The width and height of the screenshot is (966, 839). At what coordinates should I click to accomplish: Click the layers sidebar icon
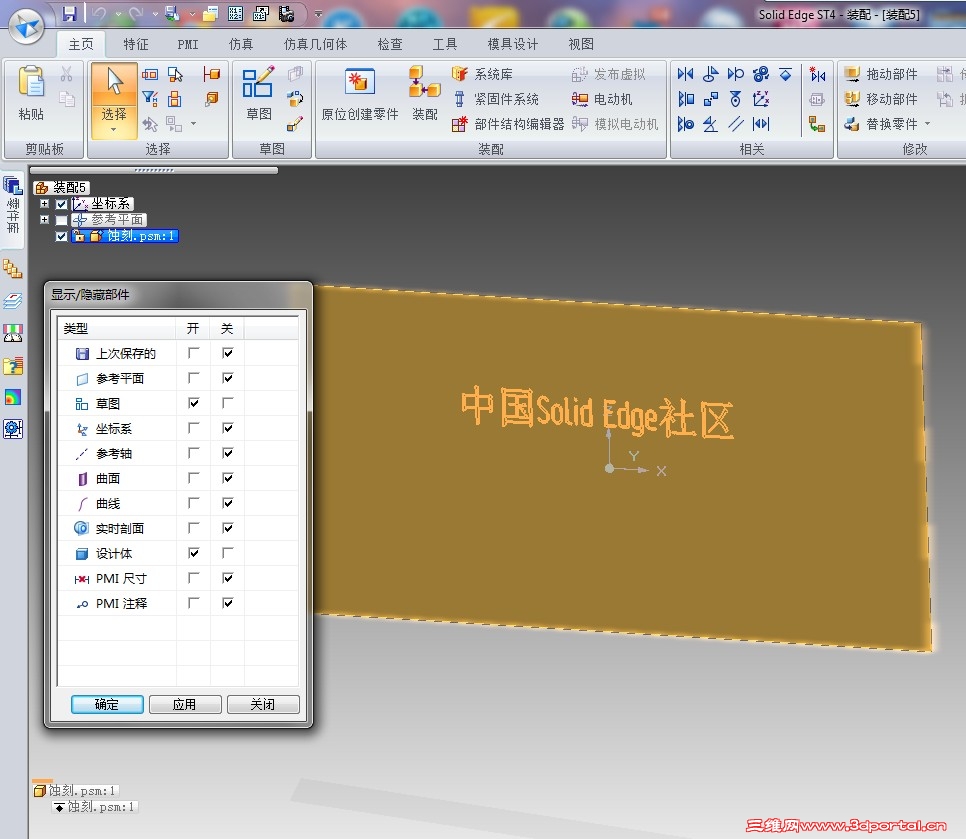(12, 301)
